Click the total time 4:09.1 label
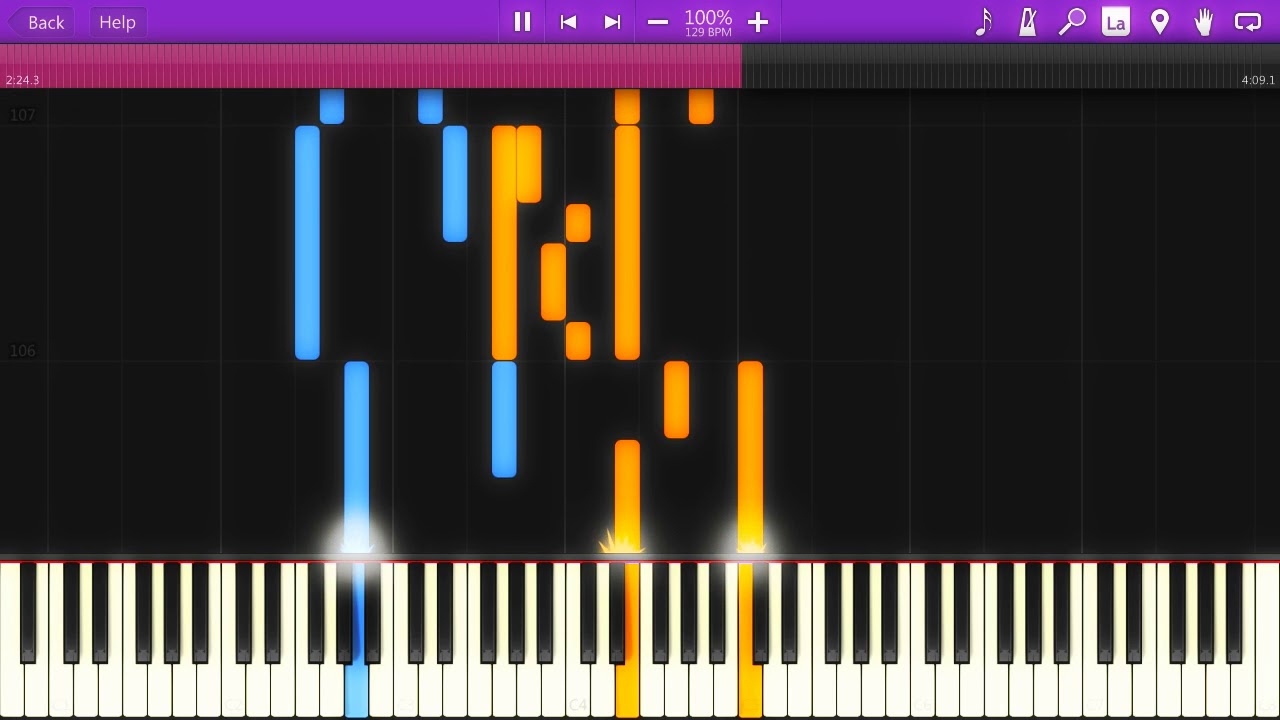Screen dimensions: 1280x720 click(1258, 80)
